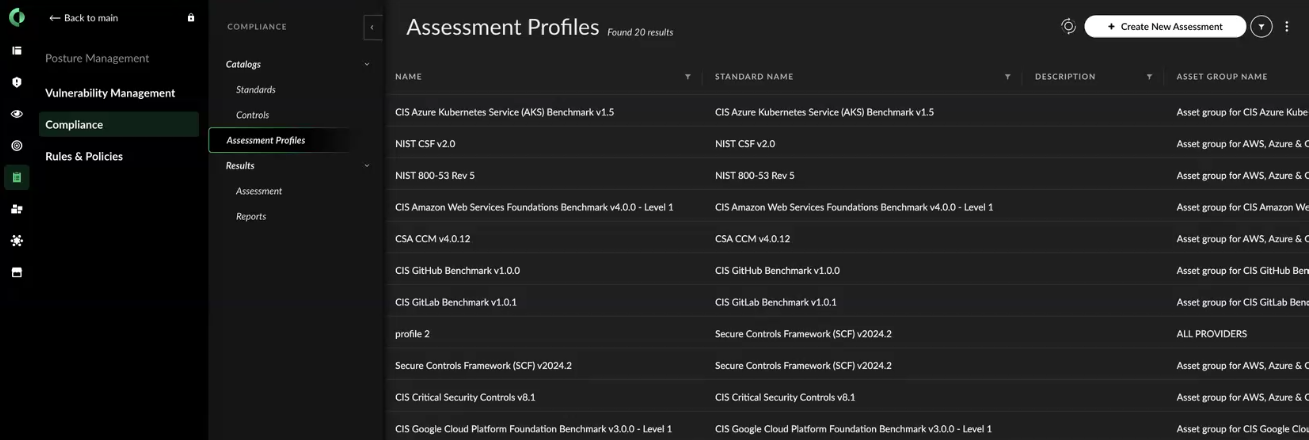Viewport: 1309px width, 440px height.
Task: Sort by STANDARD NAME column header
Action: click(754, 77)
